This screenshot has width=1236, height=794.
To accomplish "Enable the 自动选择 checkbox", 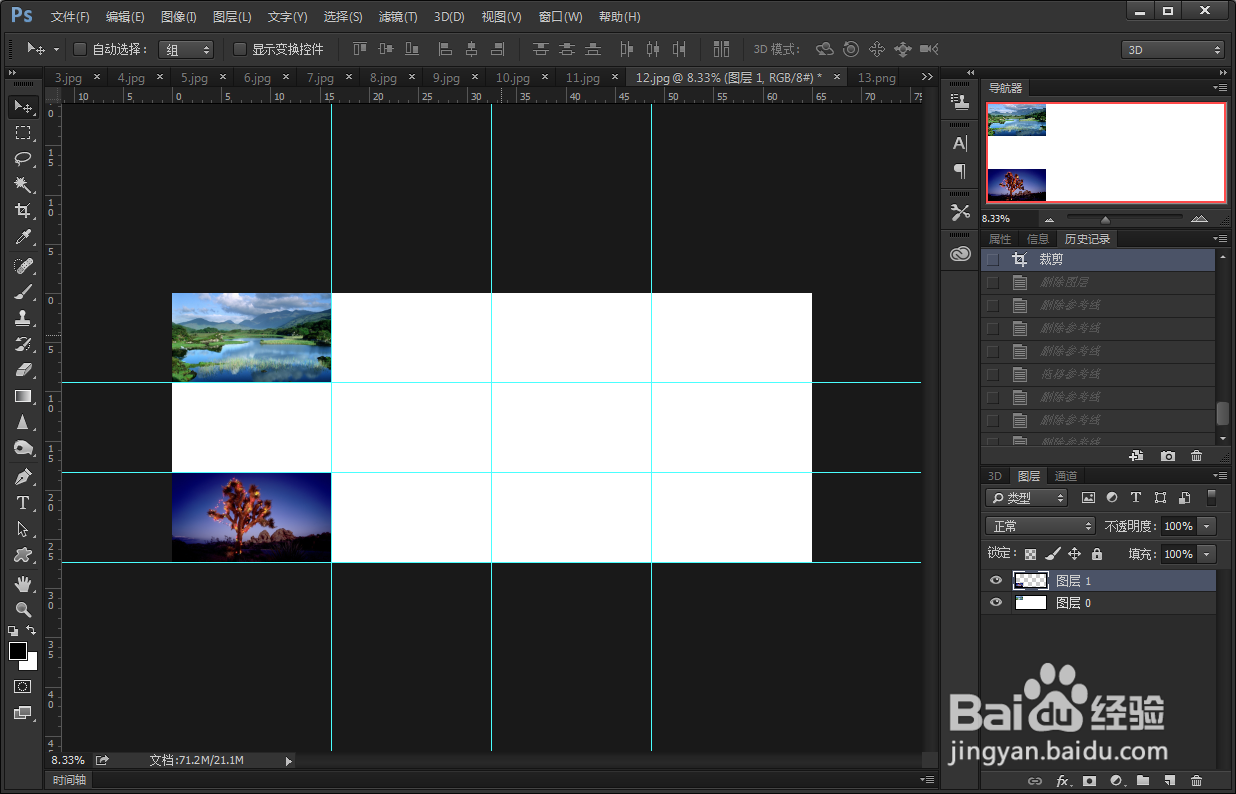I will 80,49.
